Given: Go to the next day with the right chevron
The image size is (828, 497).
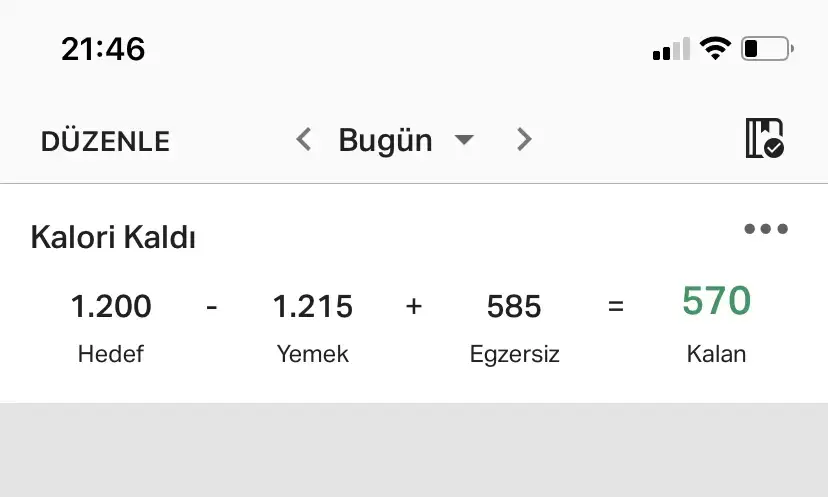Looking at the screenshot, I should [x=523, y=140].
